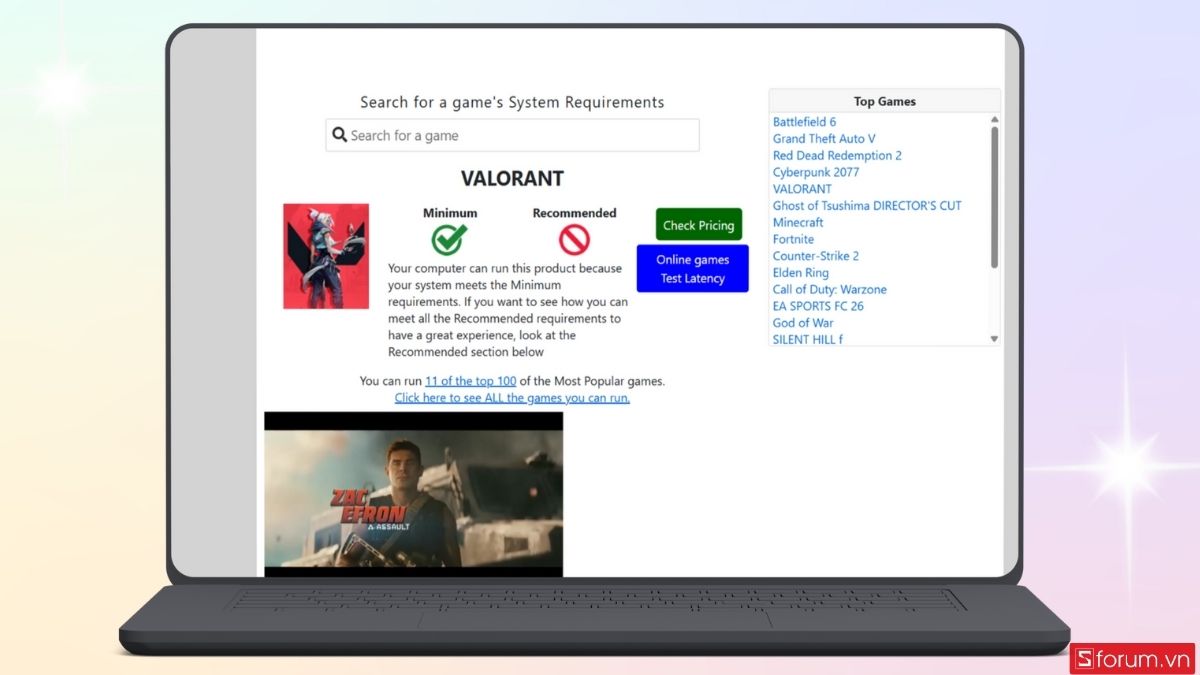Click the red Recommended prohibited icon
Screen dimensions: 1200x675
[x=574, y=239]
